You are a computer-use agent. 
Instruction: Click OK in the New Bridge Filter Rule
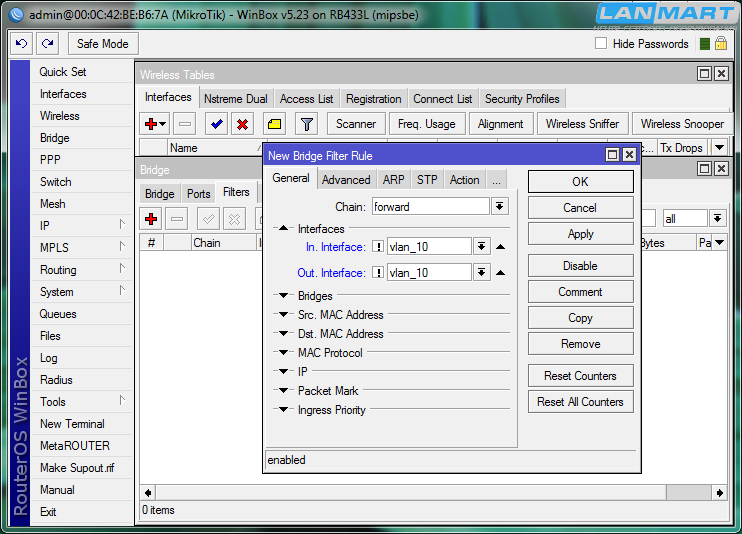coord(581,181)
